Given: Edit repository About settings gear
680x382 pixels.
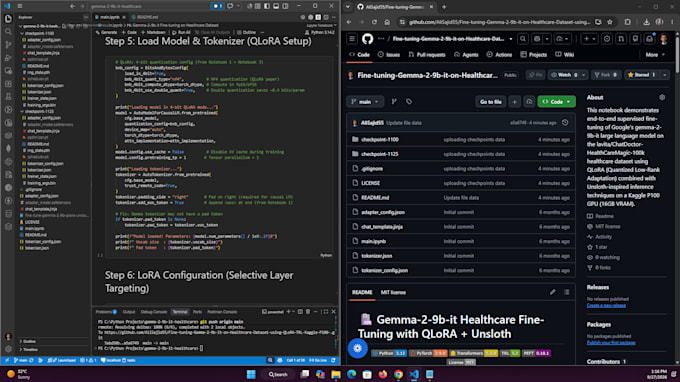Looking at the screenshot, I should click(x=662, y=97).
